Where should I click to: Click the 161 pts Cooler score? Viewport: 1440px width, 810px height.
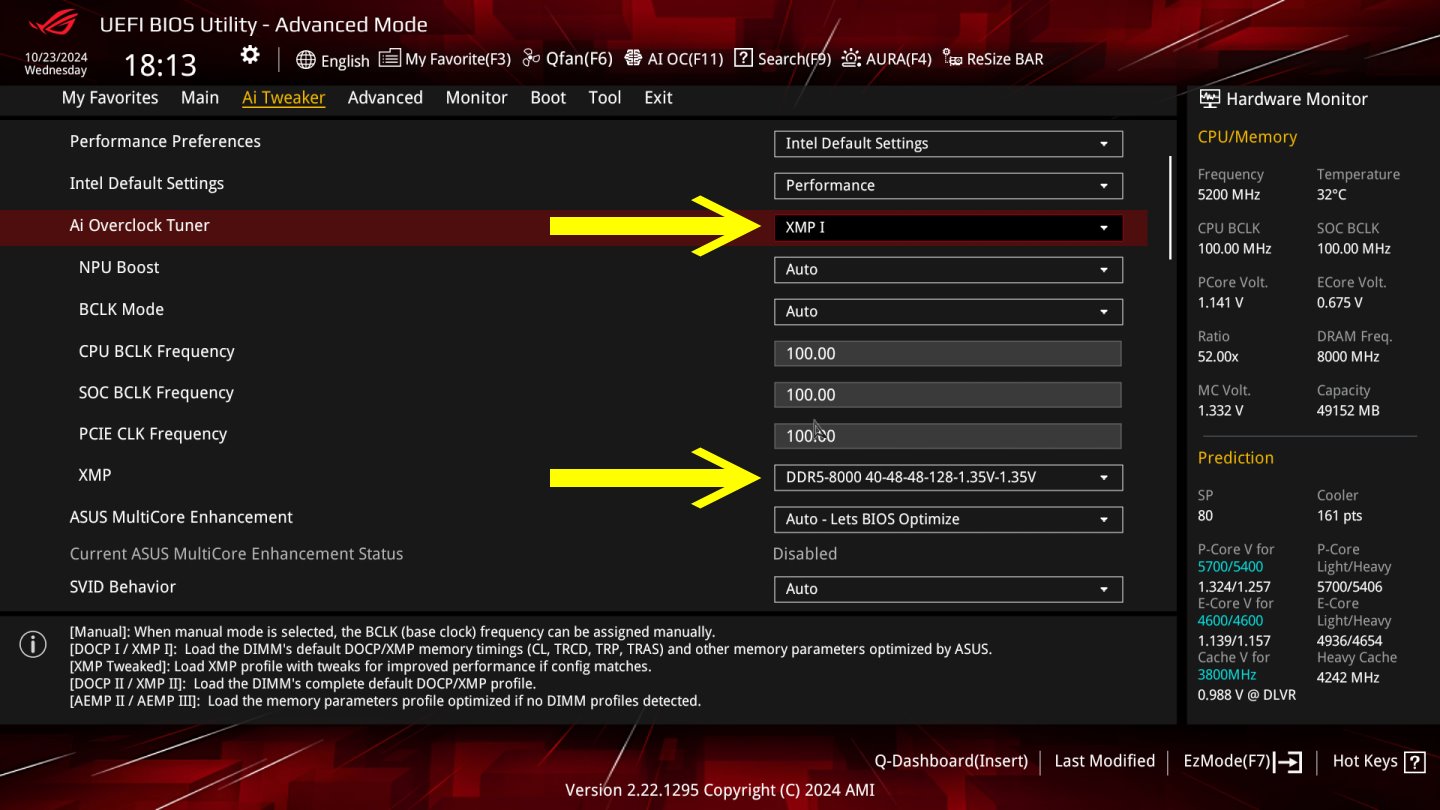pyautogui.click(x=1340, y=516)
